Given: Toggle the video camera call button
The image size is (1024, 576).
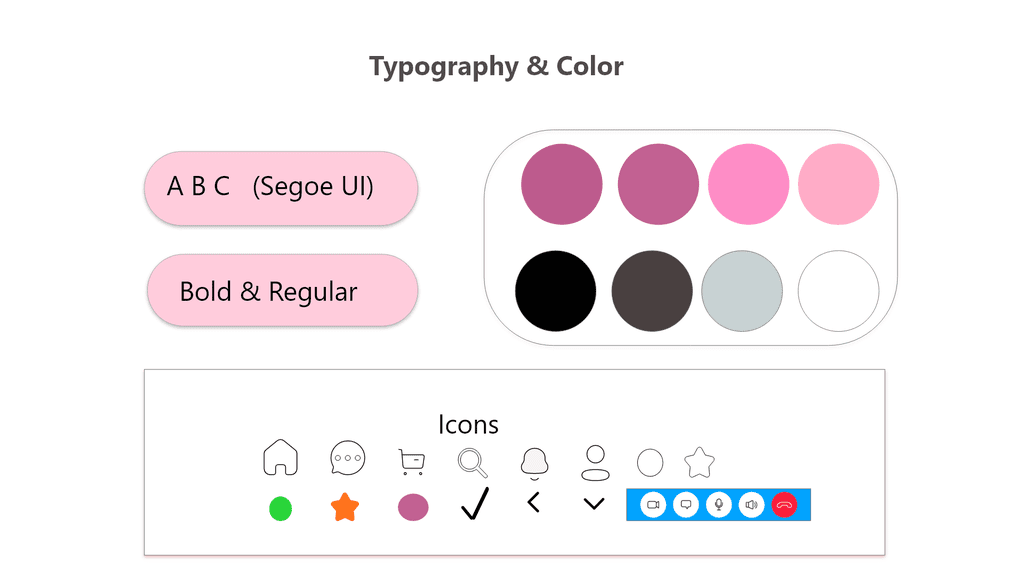Looking at the screenshot, I should [x=653, y=505].
